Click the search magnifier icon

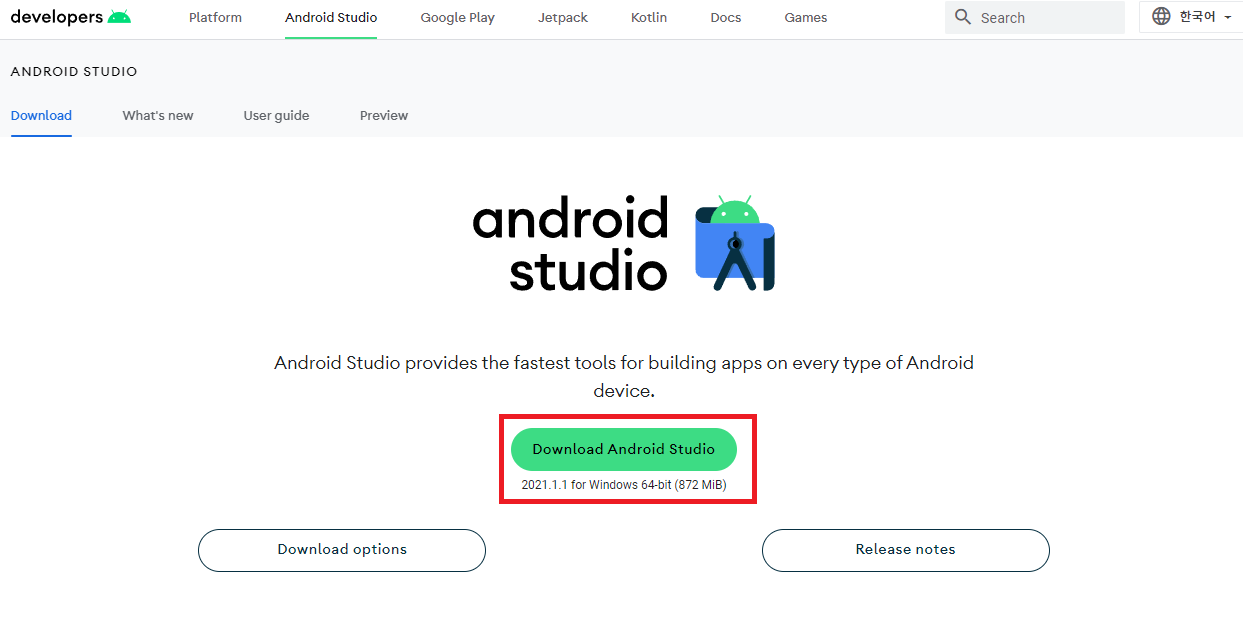point(963,17)
